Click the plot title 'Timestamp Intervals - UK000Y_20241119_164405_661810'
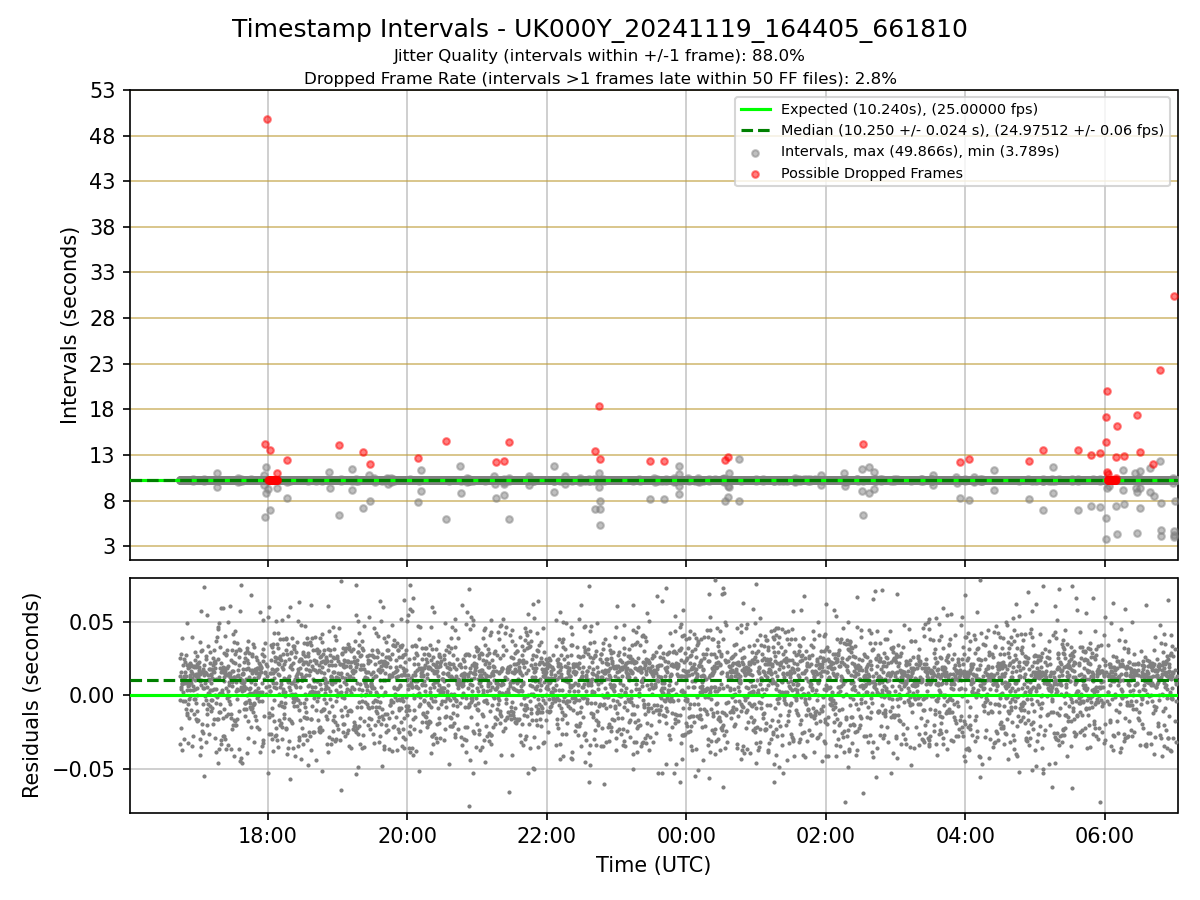The image size is (1200, 900). point(599,29)
